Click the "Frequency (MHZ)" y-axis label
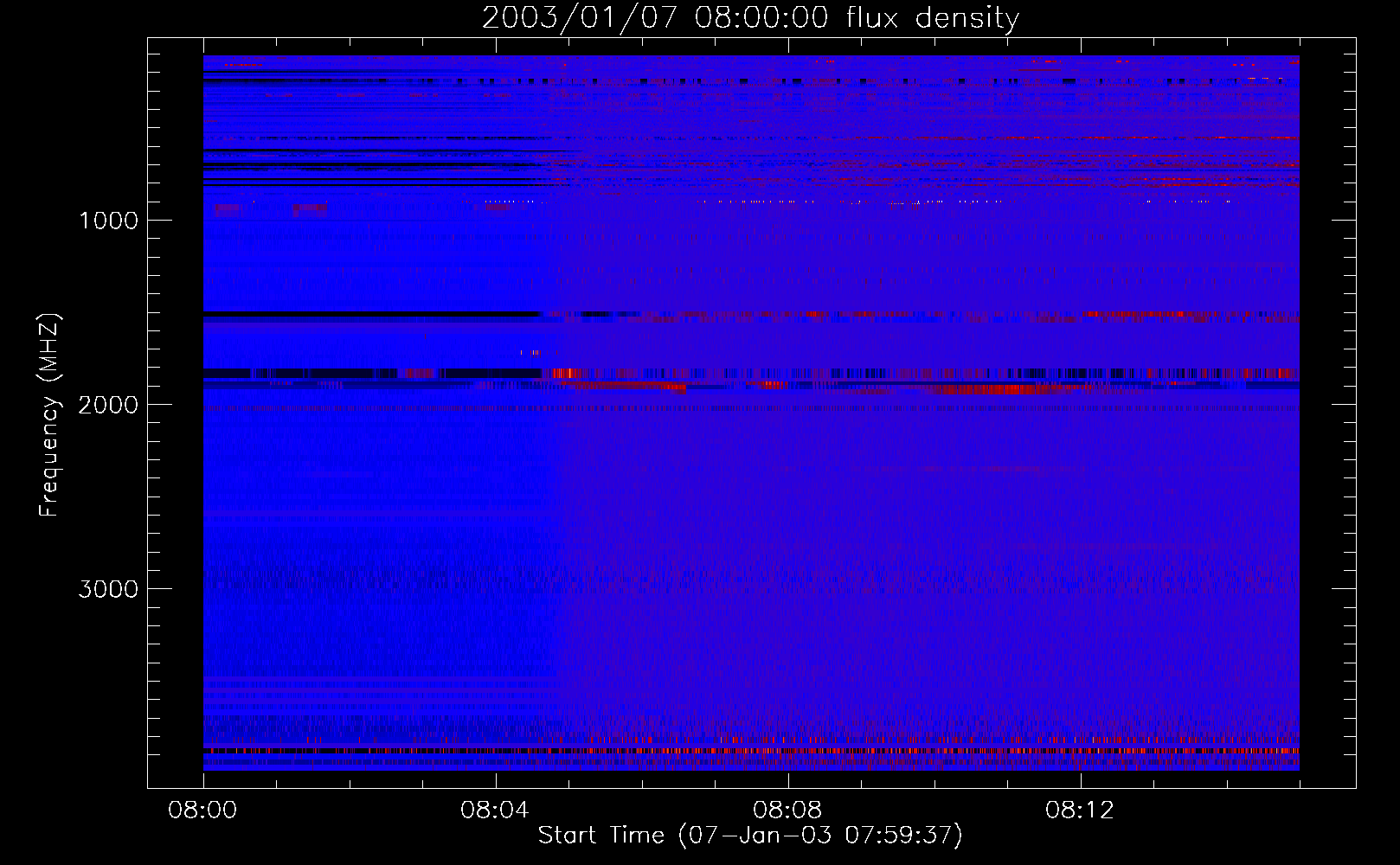This screenshot has height=865, width=1400. [50, 414]
